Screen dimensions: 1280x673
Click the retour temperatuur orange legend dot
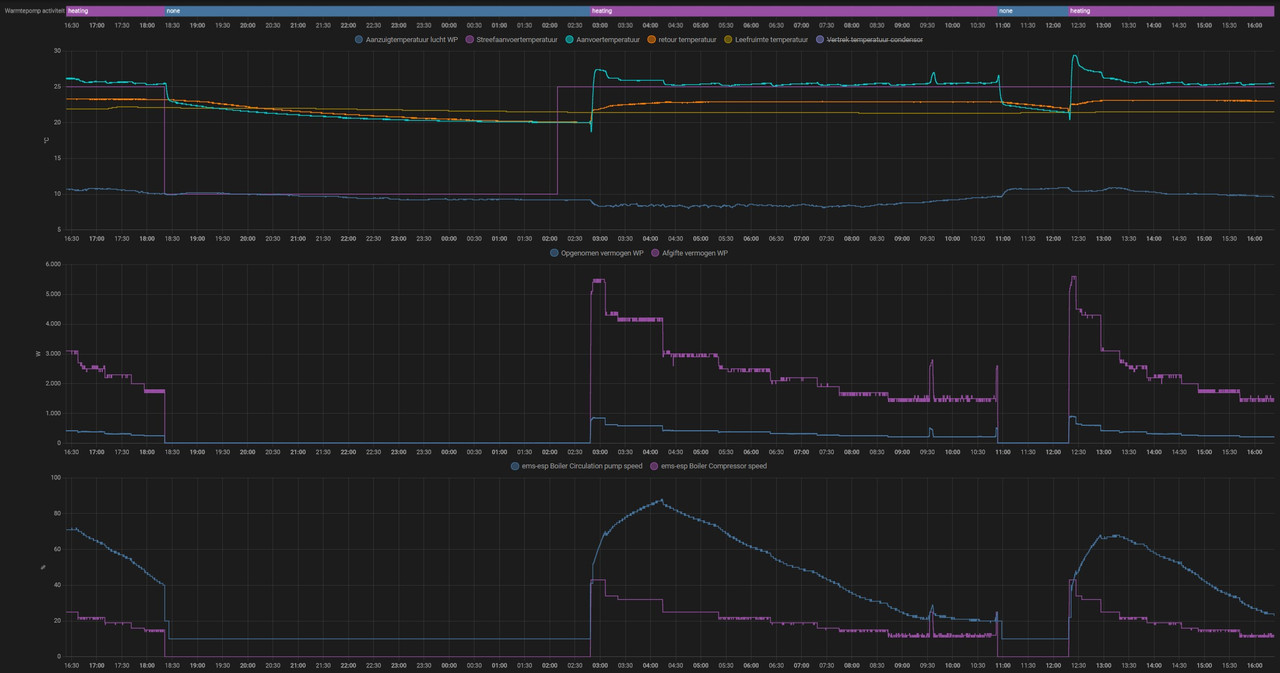coord(650,40)
